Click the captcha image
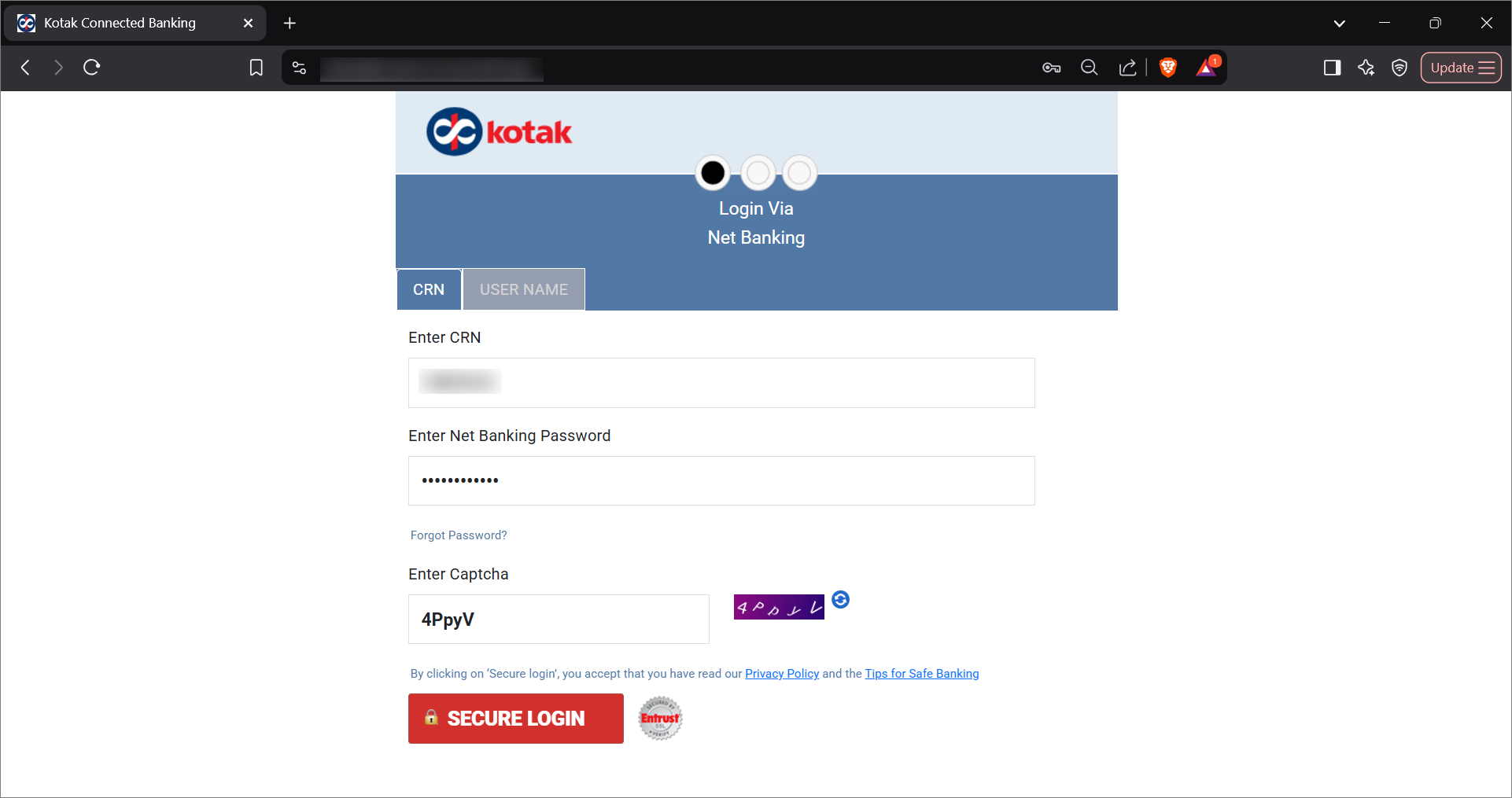1512x798 pixels. coord(779,607)
